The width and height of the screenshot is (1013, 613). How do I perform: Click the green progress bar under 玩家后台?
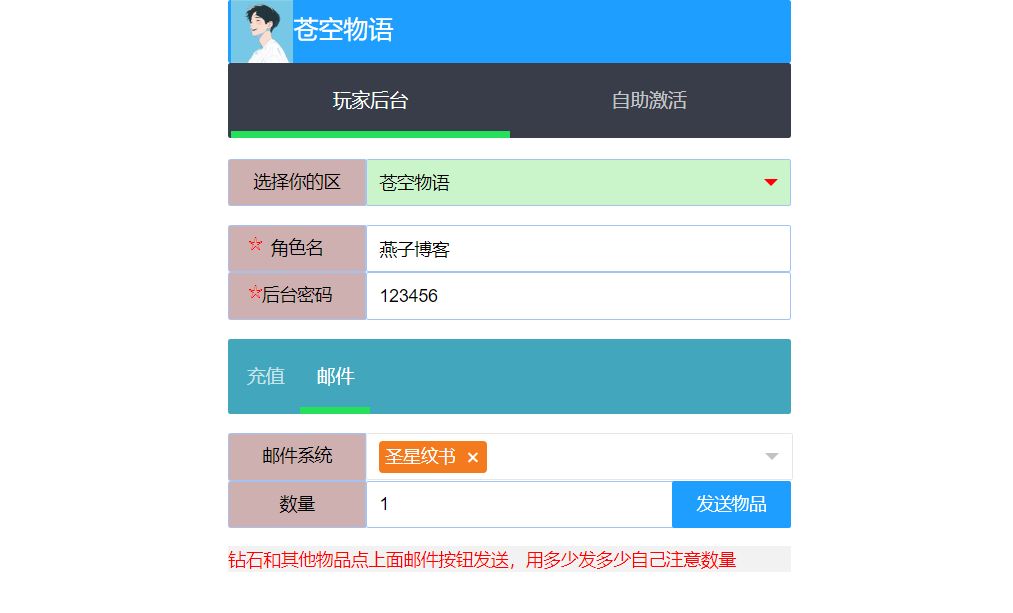coord(369,134)
